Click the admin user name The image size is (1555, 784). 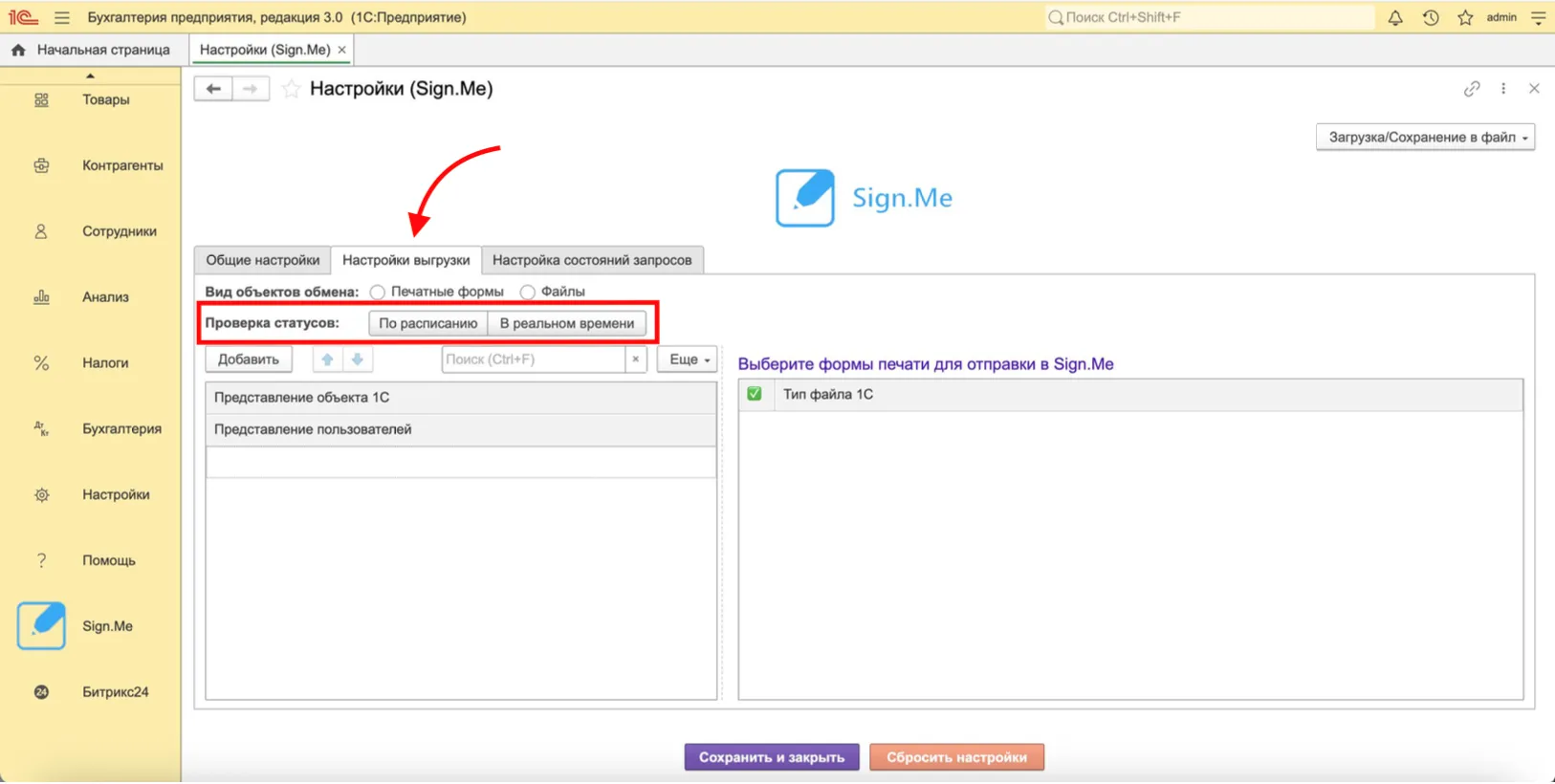(1501, 17)
